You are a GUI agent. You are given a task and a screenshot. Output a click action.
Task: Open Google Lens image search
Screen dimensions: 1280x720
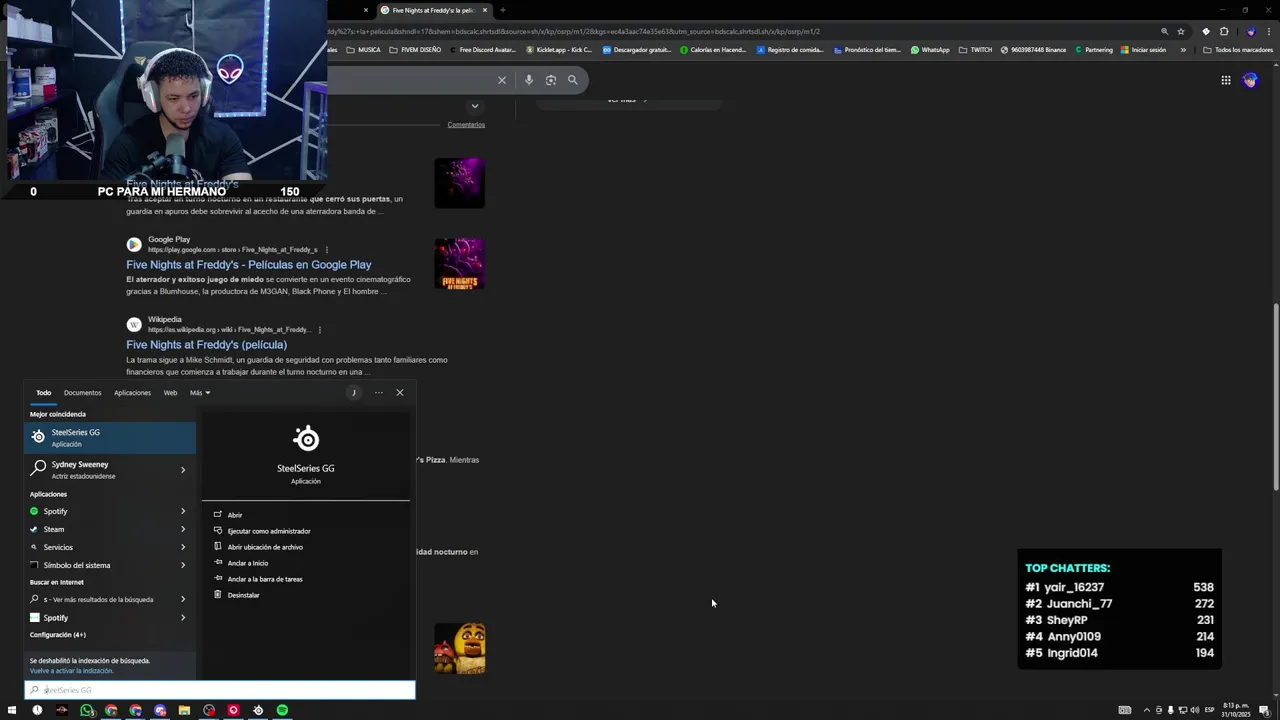(551, 80)
